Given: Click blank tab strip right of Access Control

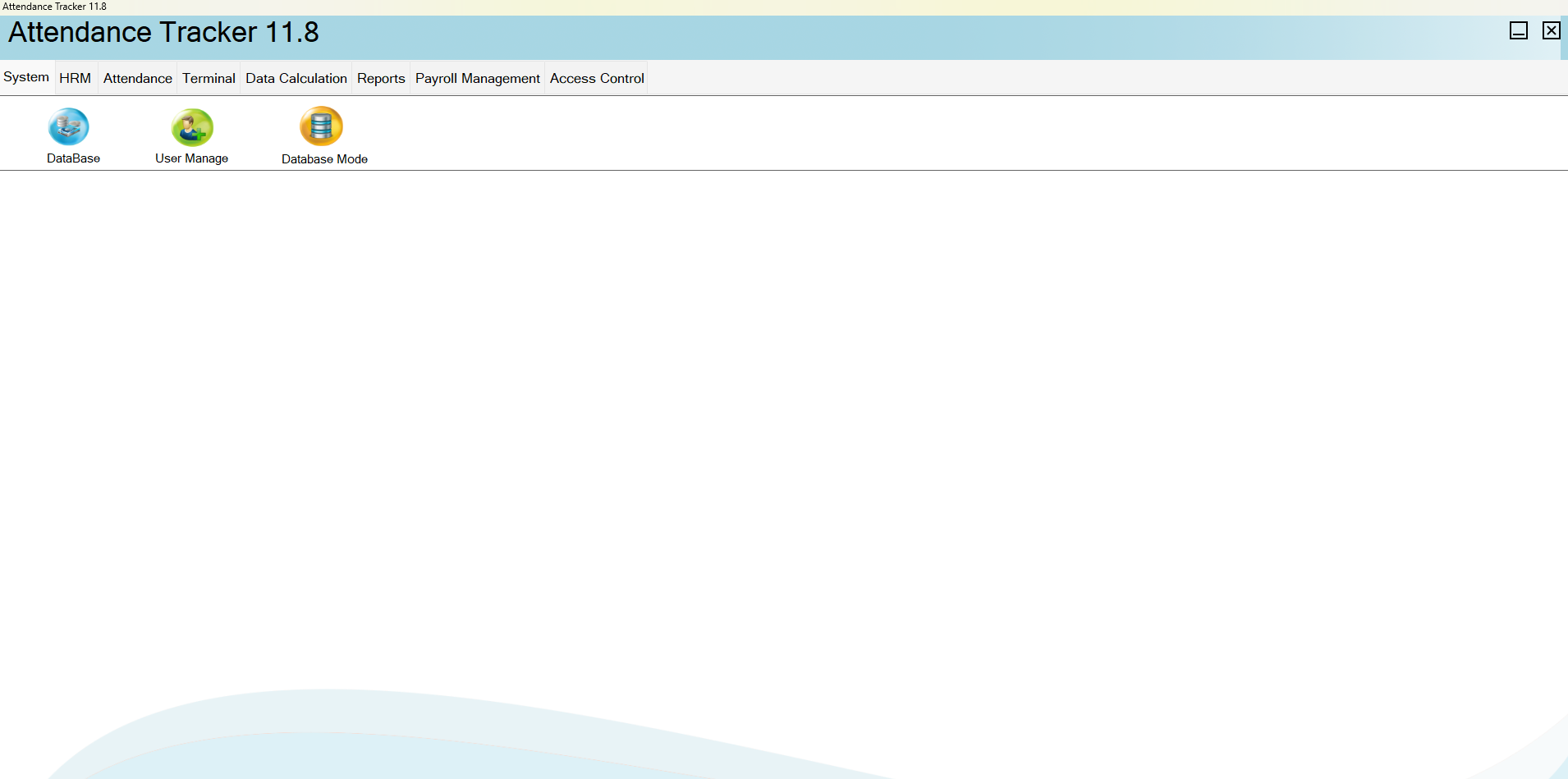Looking at the screenshot, I should [1067, 78].
